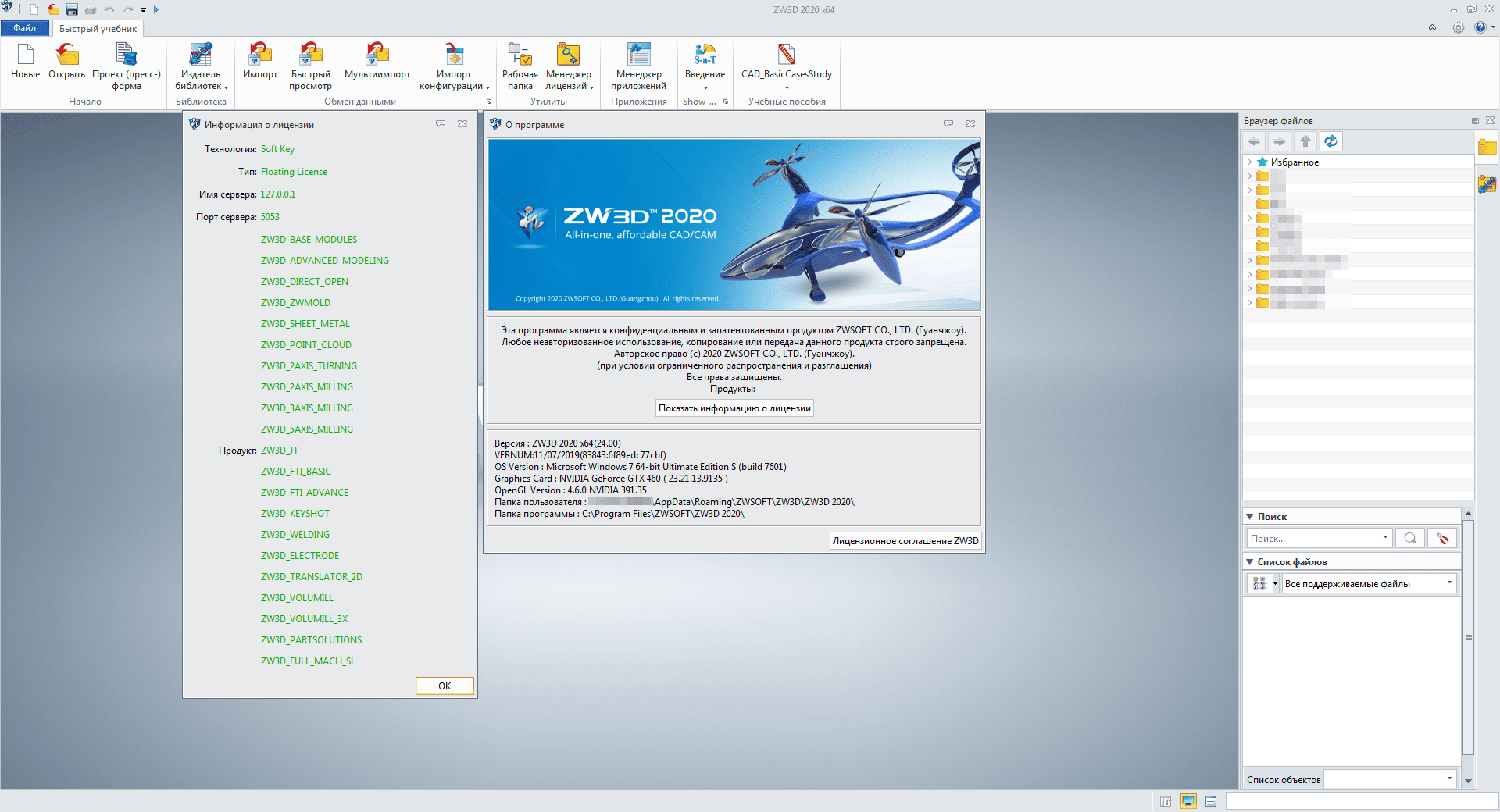The height and width of the screenshot is (812, 1500).
Task: Click library folder side tab icon
Action: point(1487,184)
